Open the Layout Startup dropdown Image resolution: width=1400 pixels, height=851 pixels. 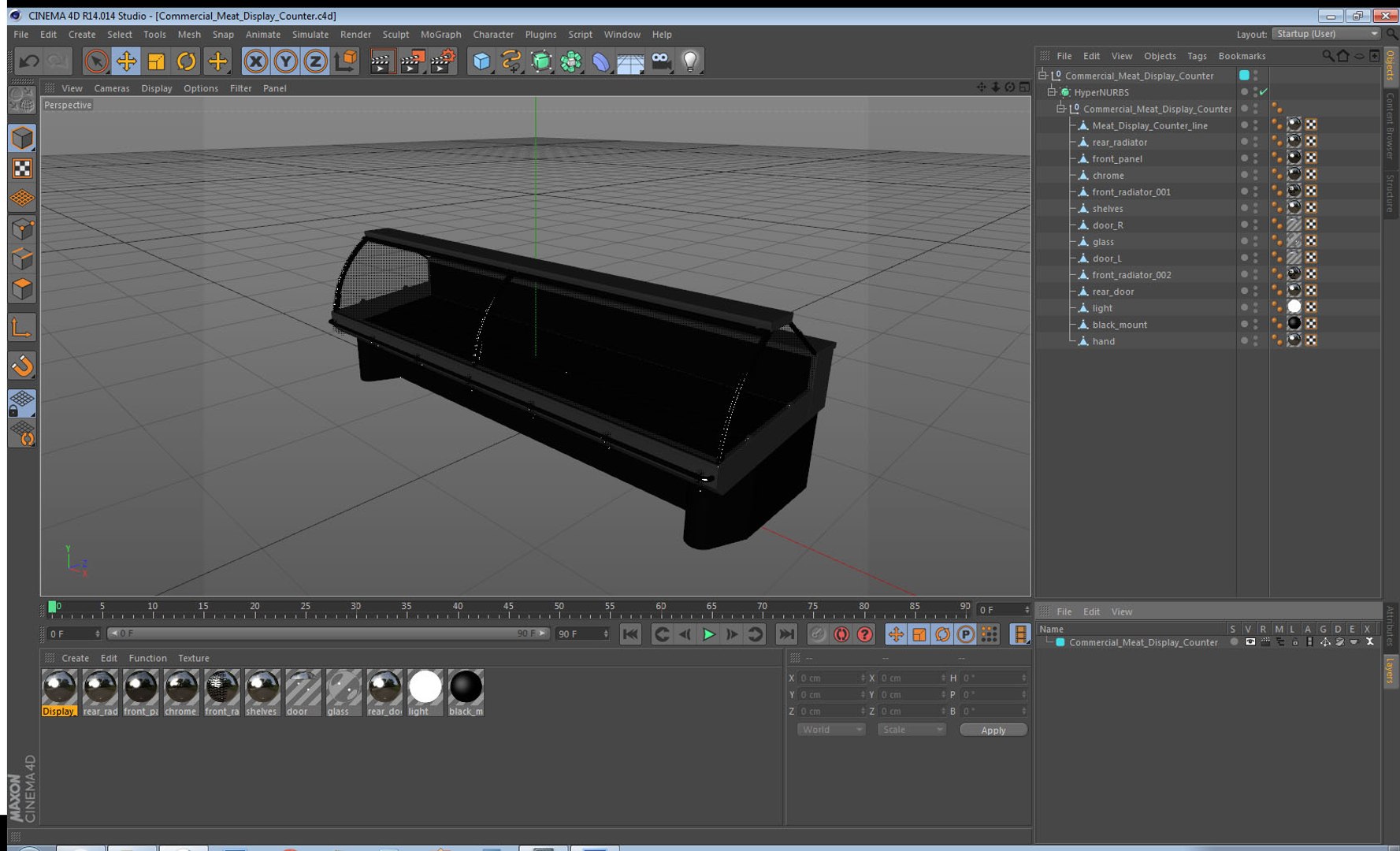coord(1327,34)
